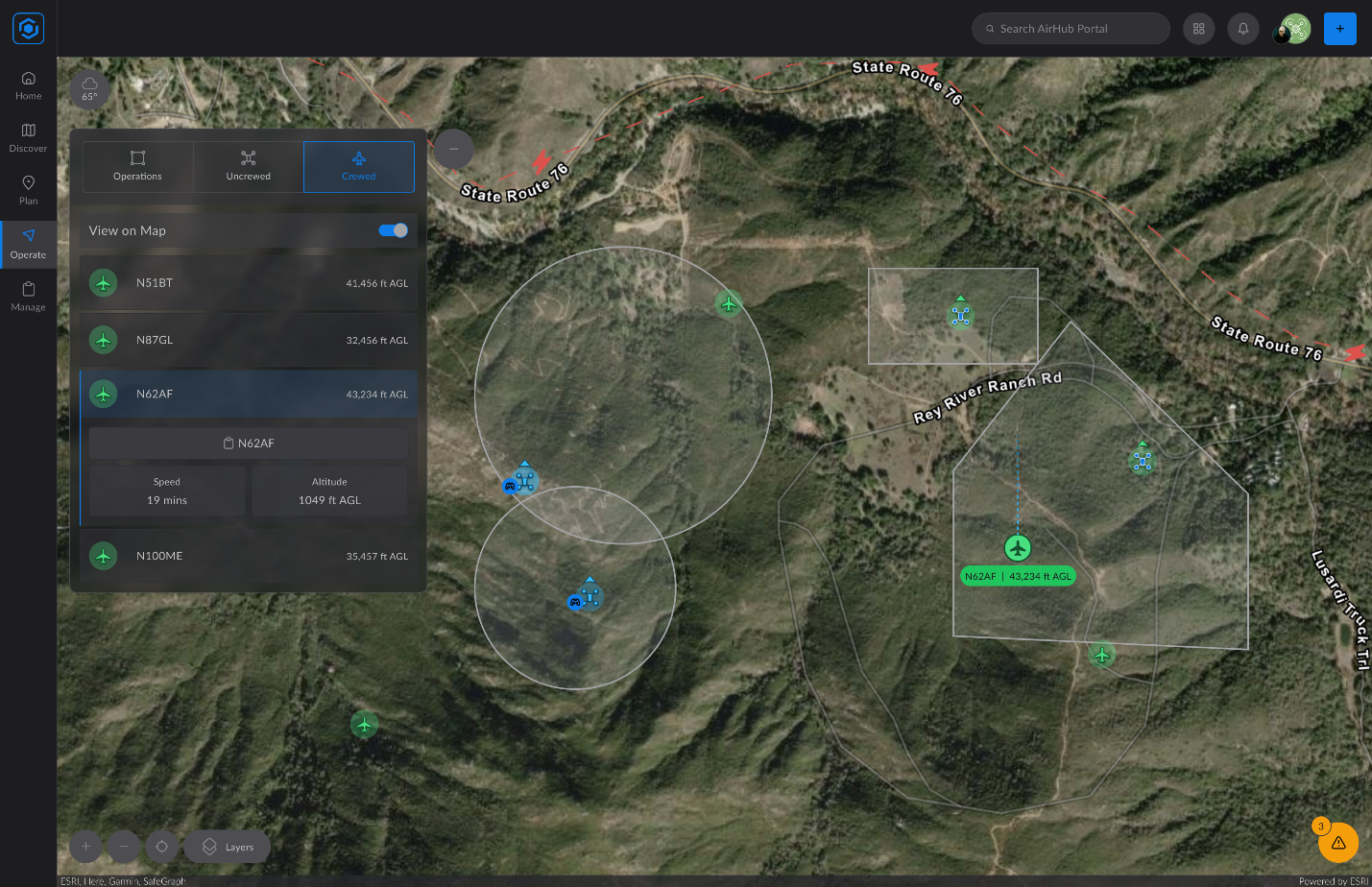This screenshot has width=1372, height=887.
Task: Click the drone icon inside the rectangular geofence
Action: 959,314
